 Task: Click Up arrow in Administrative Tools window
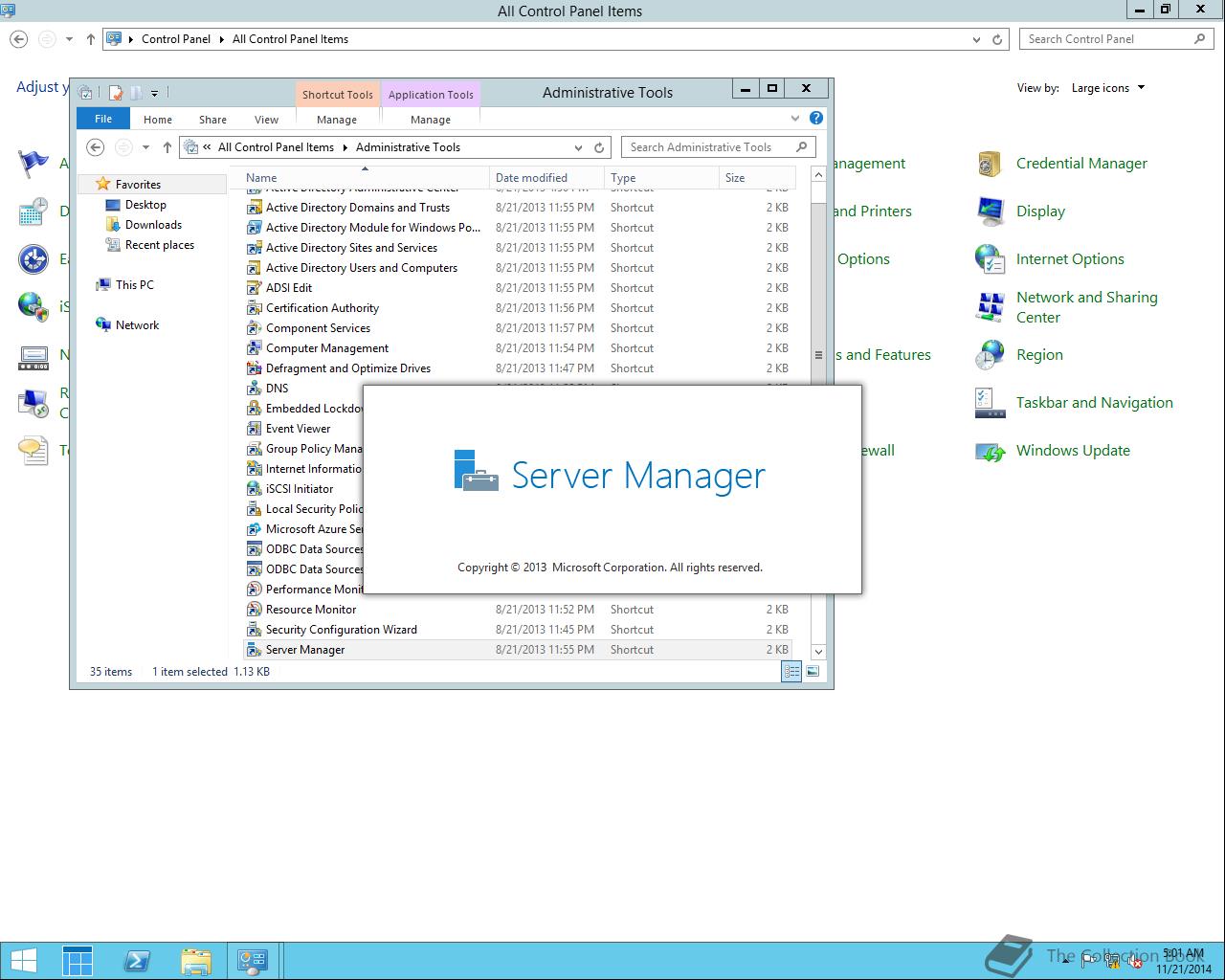pos(167,147)
